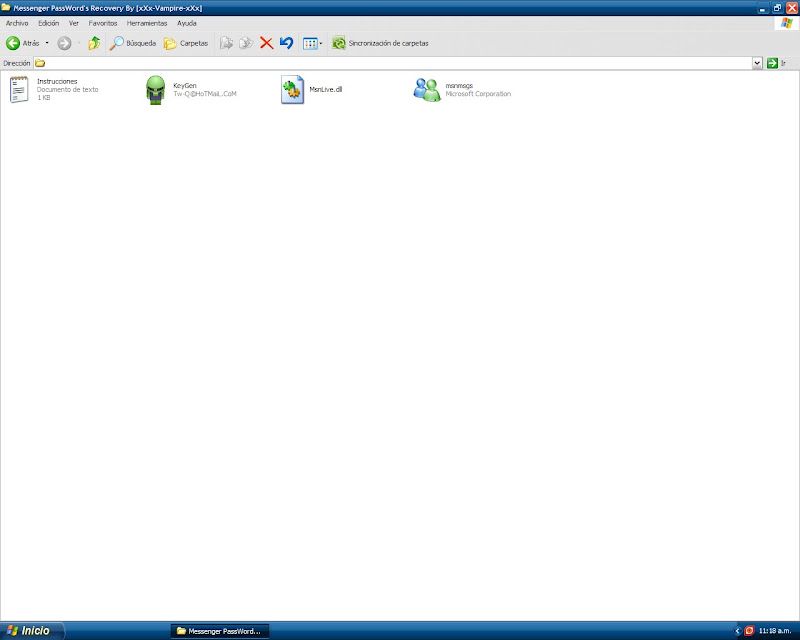Click the 11:18 a.m. clock
800x640 pixels.
[x=775, y=631]
